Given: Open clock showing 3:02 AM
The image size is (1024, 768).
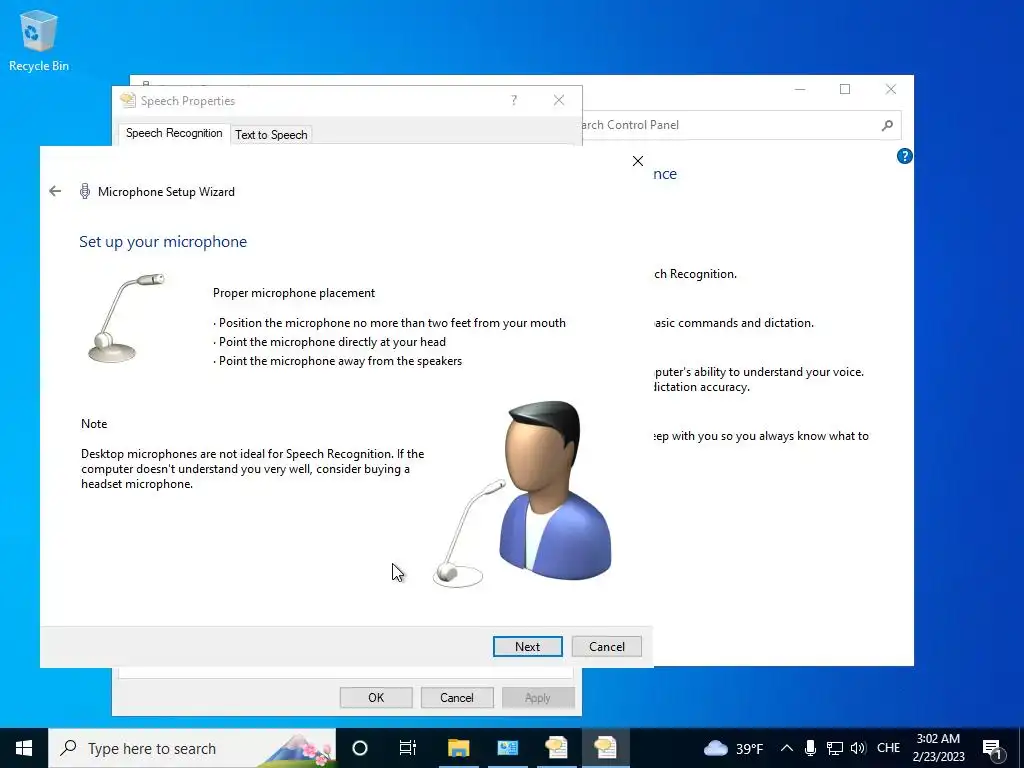Looking at the screenshot, I should pyautogui.click(x=938, y=748).
